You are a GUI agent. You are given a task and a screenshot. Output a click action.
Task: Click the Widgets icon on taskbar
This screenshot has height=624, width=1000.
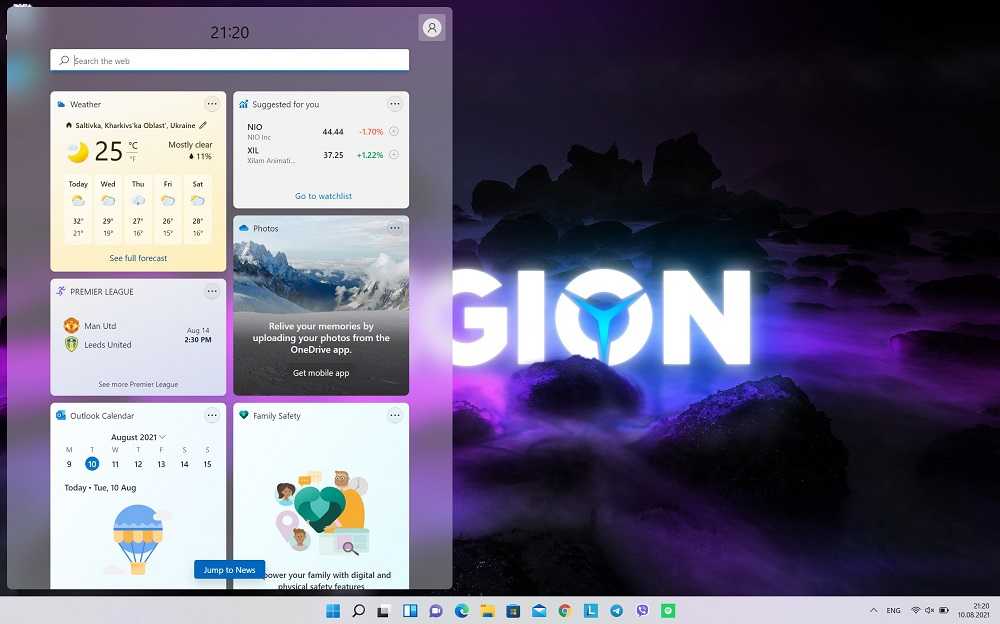[x=410, y=611]
